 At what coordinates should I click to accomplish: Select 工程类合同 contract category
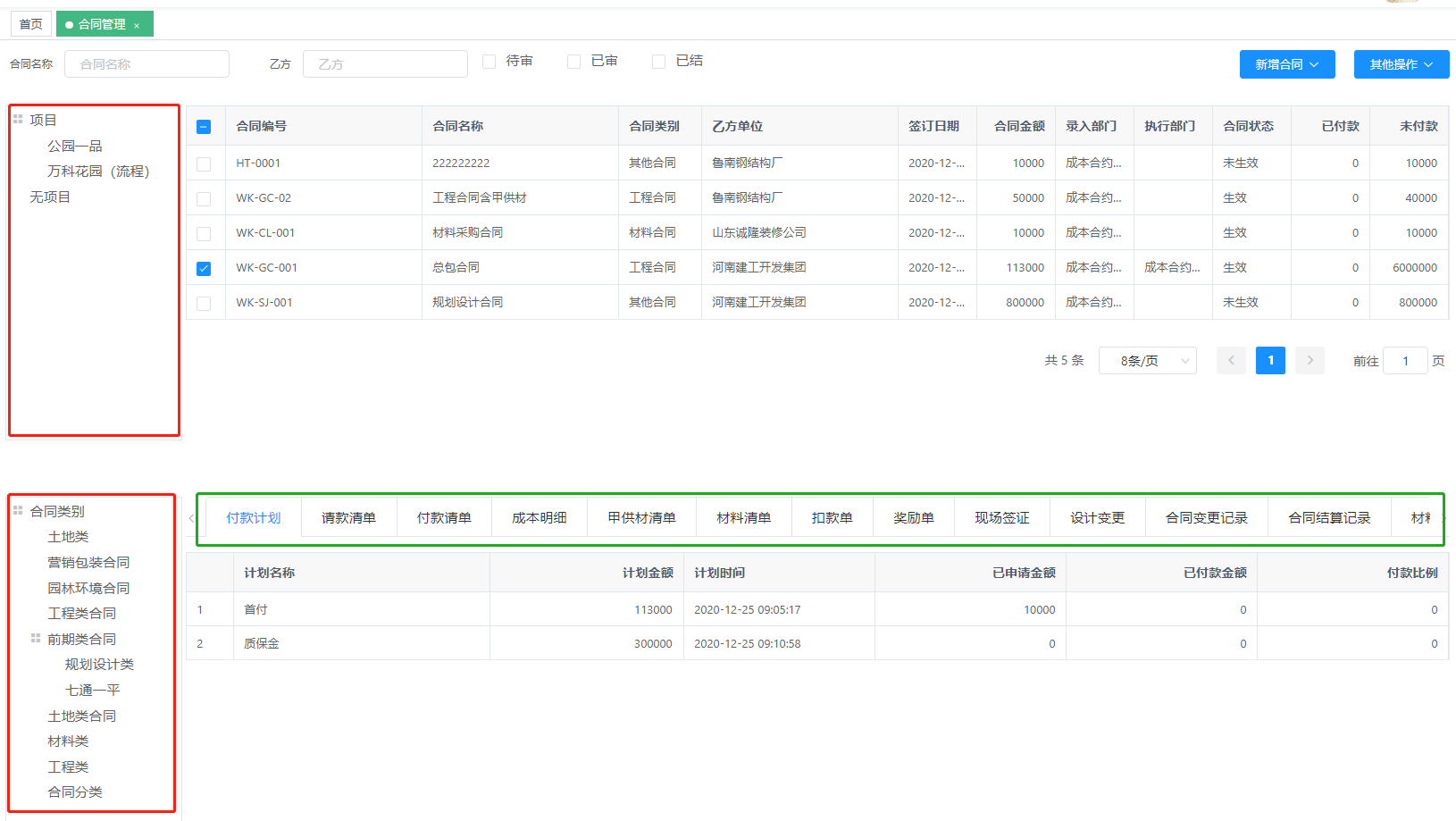tap(81, 614)
